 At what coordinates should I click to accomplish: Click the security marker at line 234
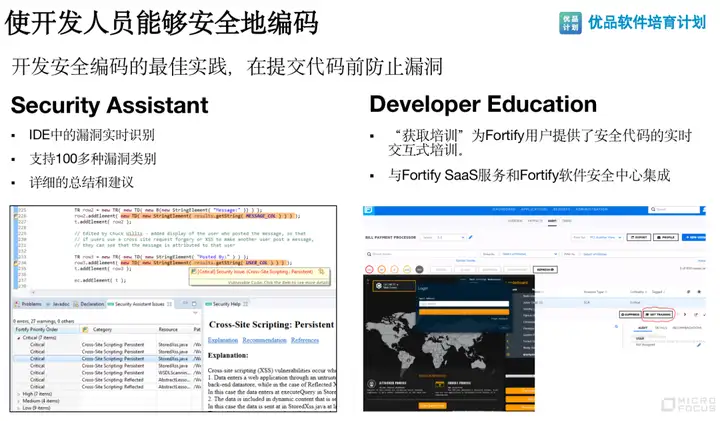(15, 263)
